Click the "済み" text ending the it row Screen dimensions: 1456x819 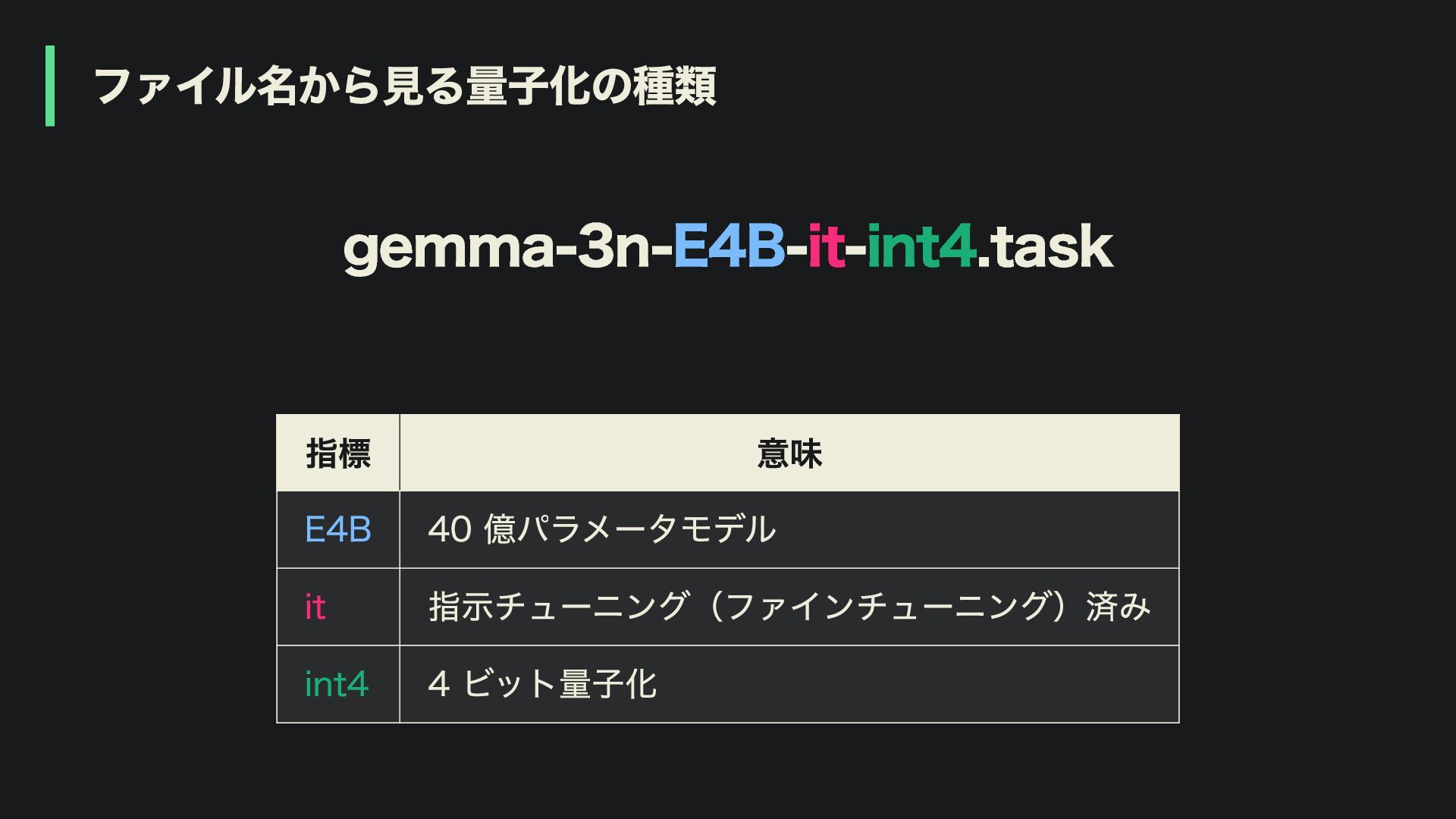pos(1119,607)
